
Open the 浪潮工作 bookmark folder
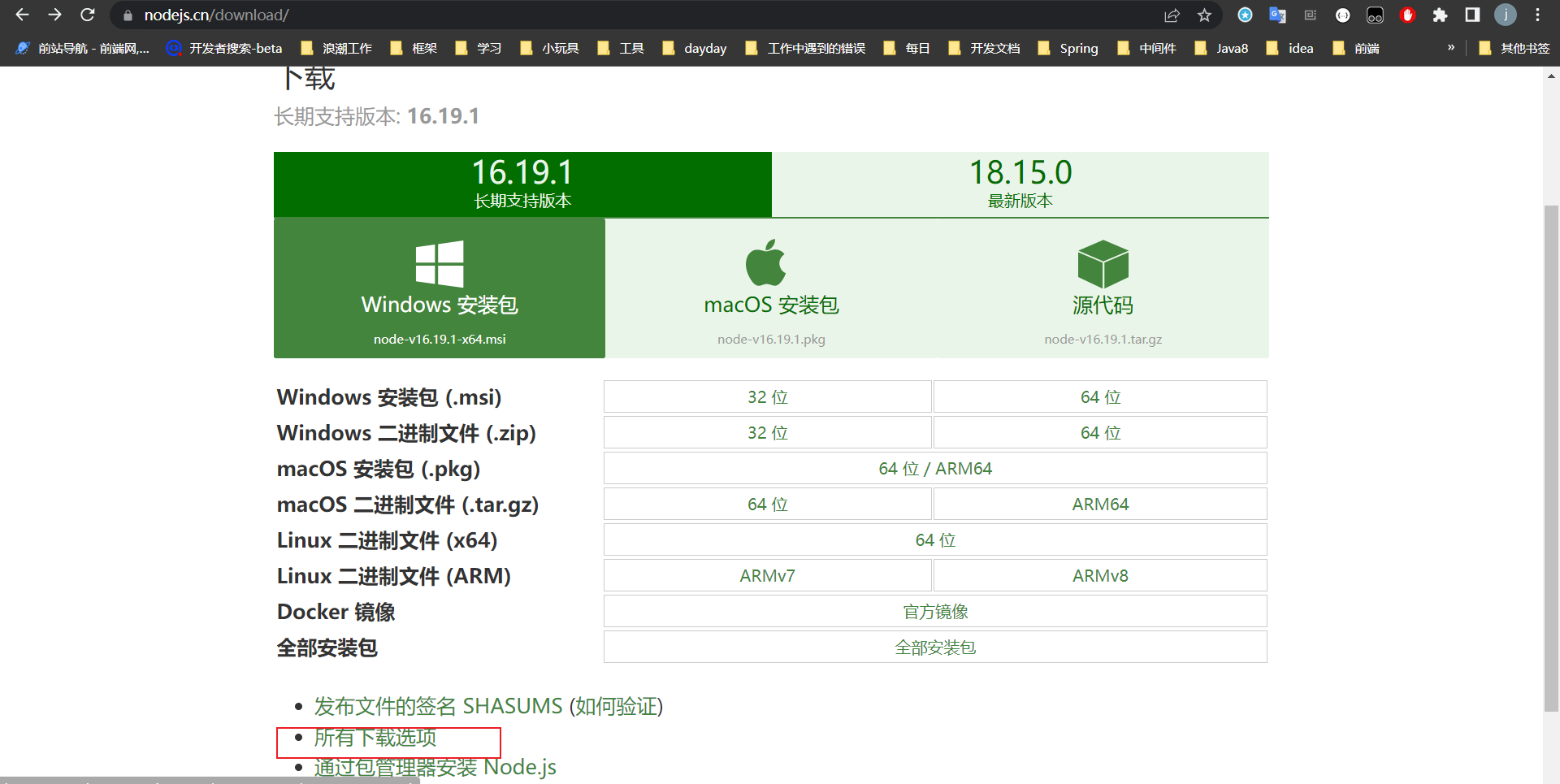coord(336,48)
